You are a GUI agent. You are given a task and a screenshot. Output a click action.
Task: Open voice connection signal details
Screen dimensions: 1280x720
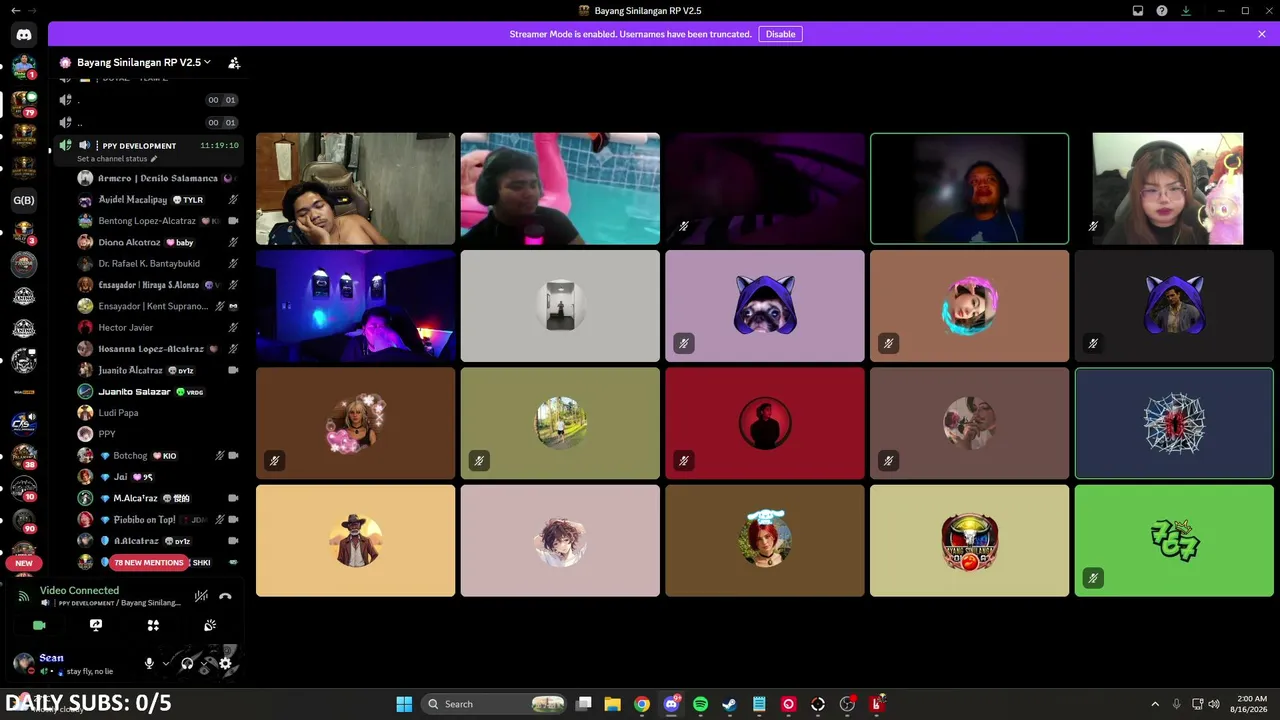pyautogui.click(x=24, y=596)
